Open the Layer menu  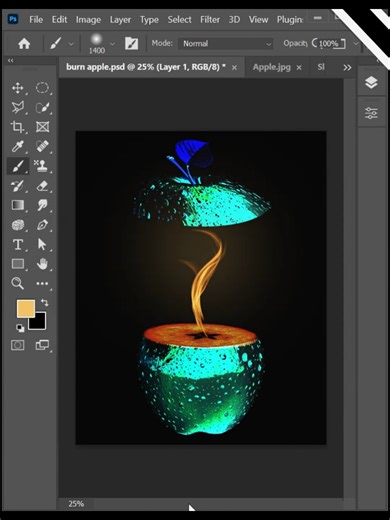click(x=120, y=20)
